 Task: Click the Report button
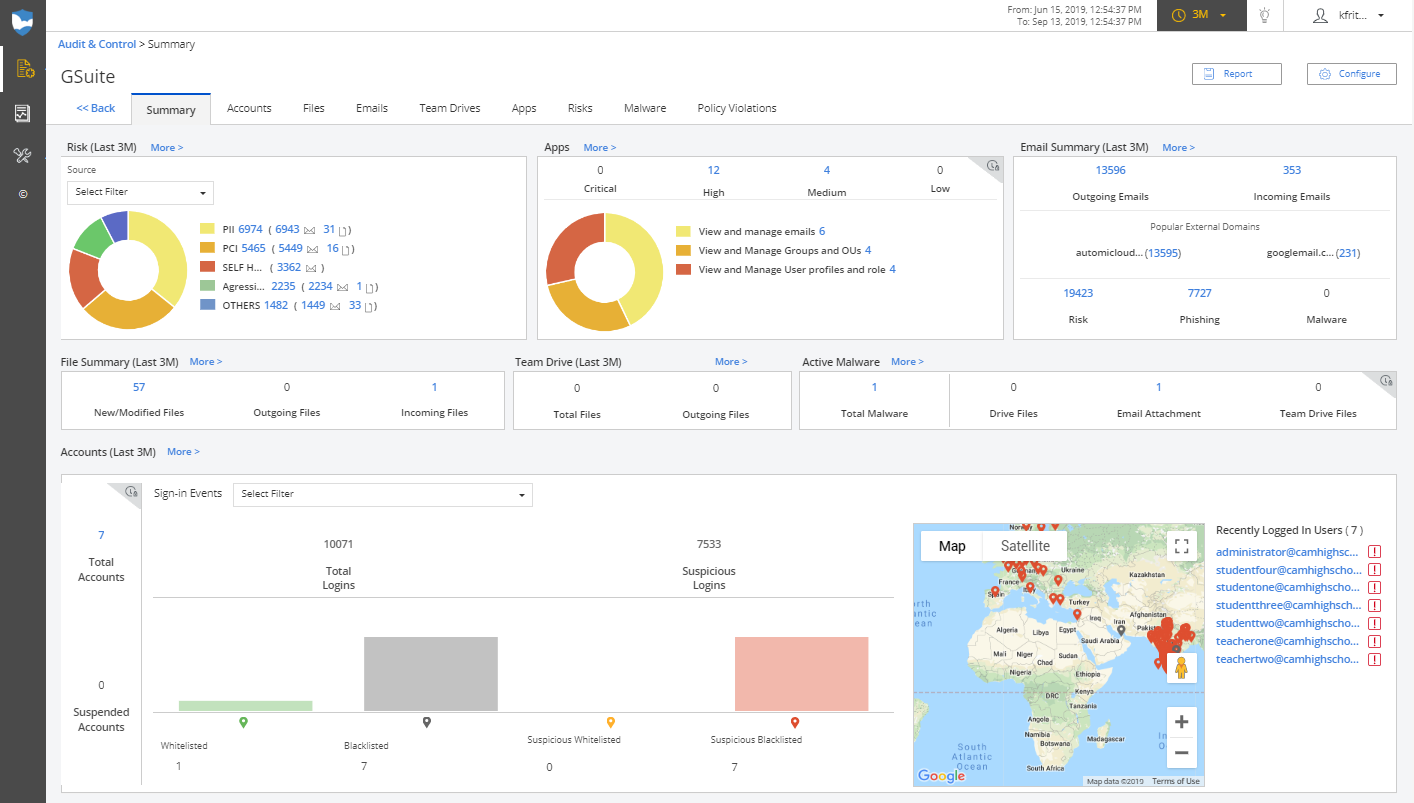tap(1236, 74)
